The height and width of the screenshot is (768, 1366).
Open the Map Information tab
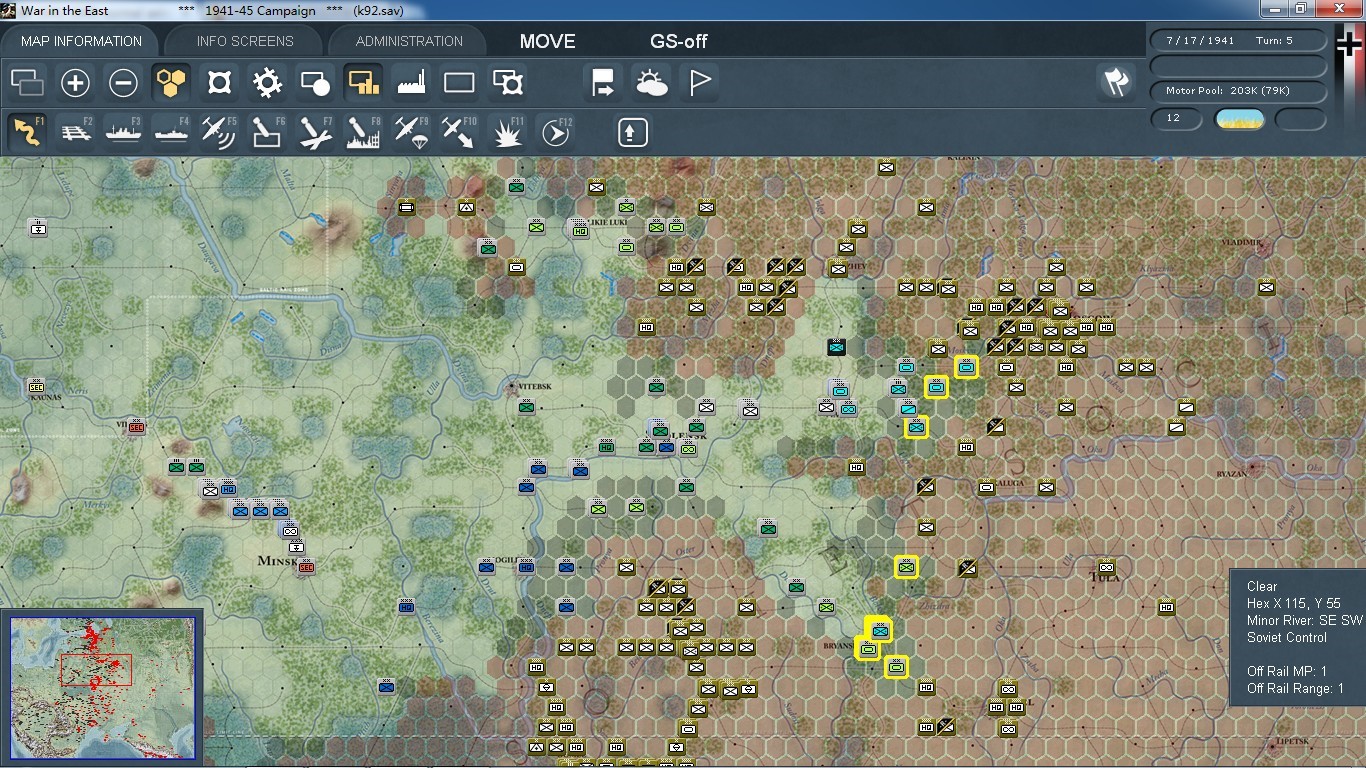[x=81, y=41]
